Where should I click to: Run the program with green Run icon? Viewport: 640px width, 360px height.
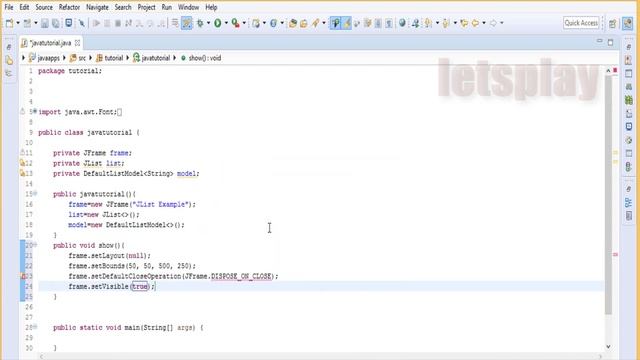(x=218, y=23)
